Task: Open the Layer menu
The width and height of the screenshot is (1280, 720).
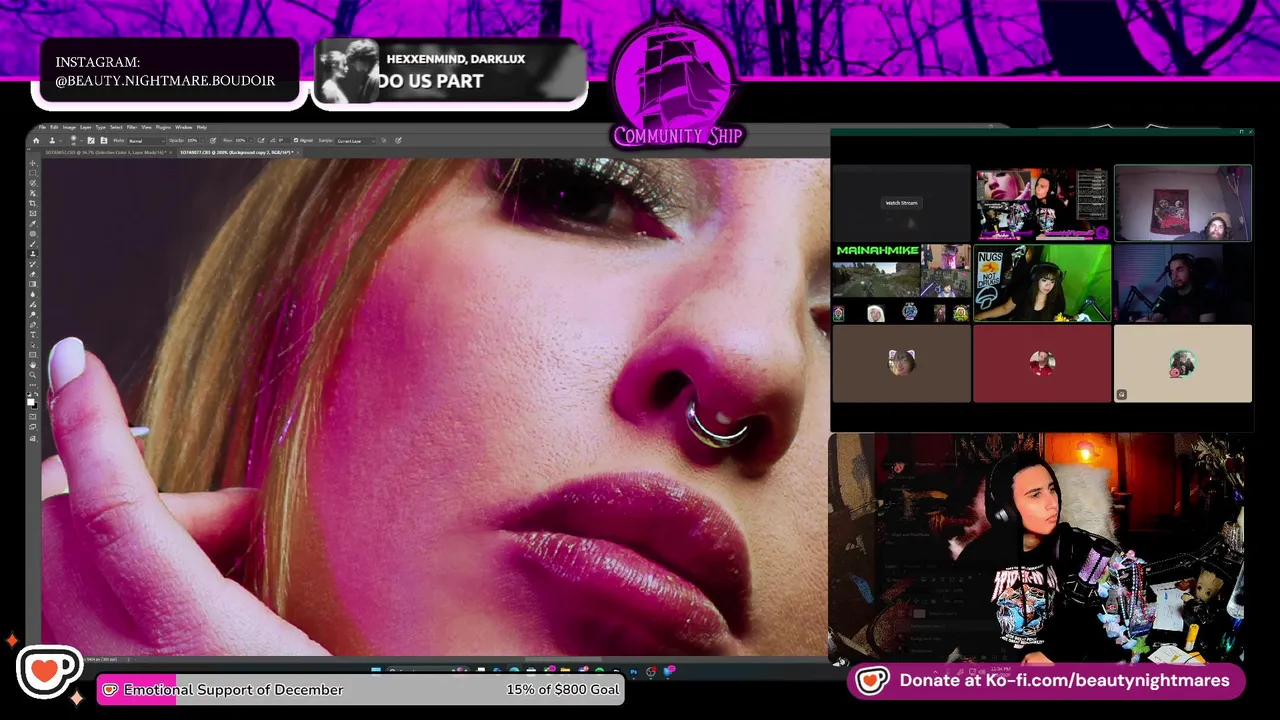Action: tap(85, 127)
